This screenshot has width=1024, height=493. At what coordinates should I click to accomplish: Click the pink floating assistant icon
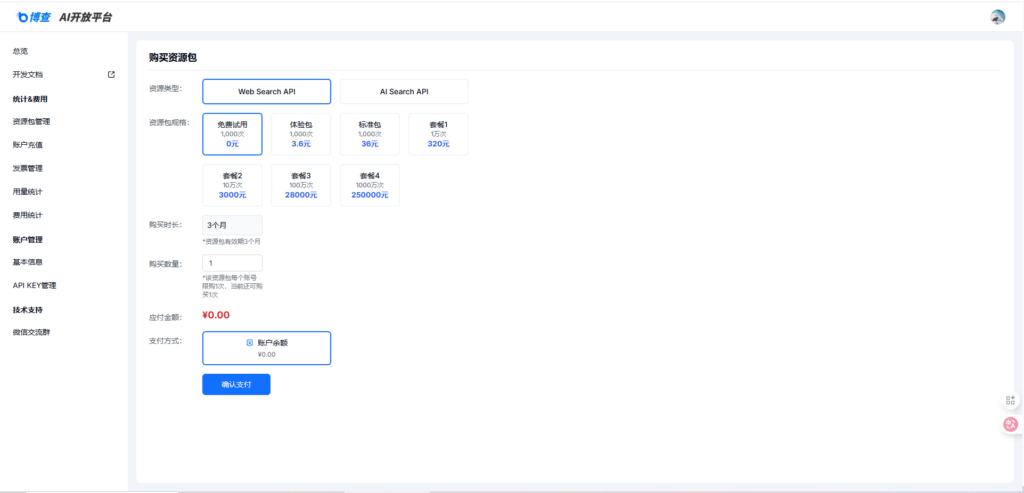[x=1011, y=424]
